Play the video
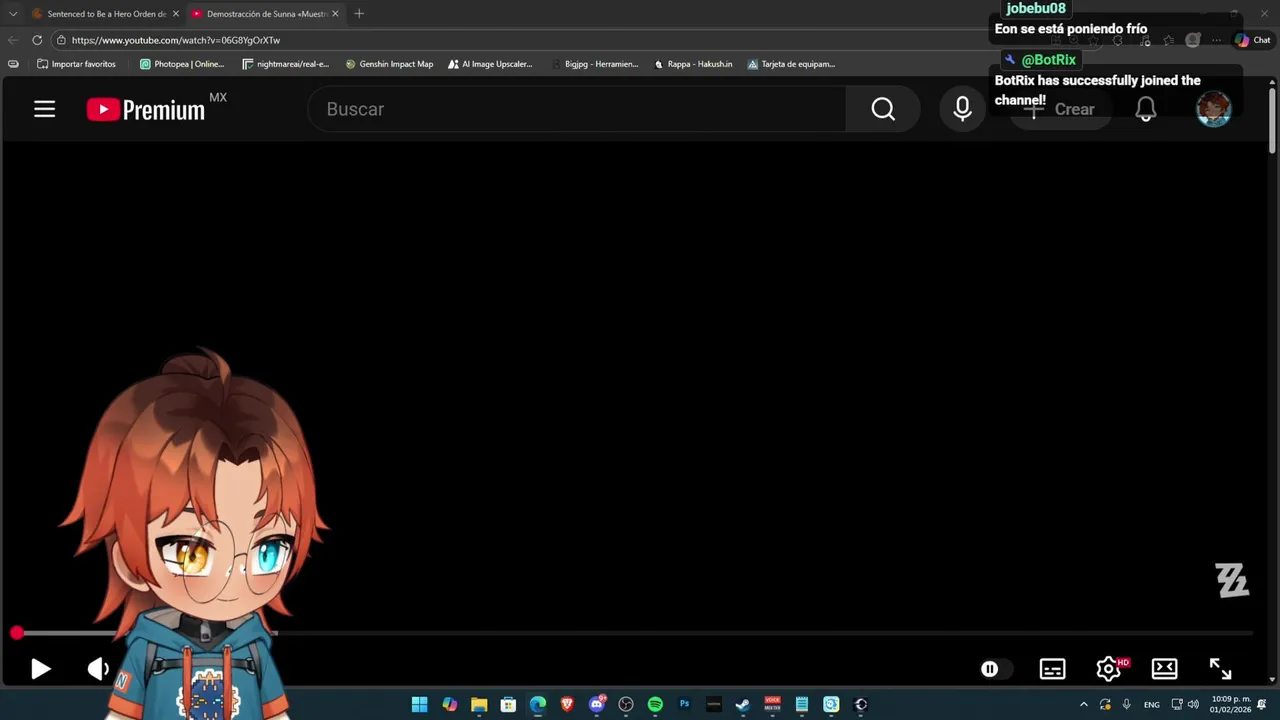Screen dimensions: 1280x720 click(40, 669)
